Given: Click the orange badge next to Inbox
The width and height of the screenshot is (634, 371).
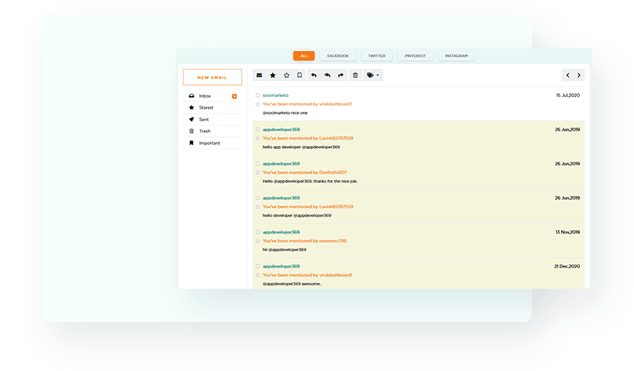Looking at the screenshot, I should tap(235, 96).
